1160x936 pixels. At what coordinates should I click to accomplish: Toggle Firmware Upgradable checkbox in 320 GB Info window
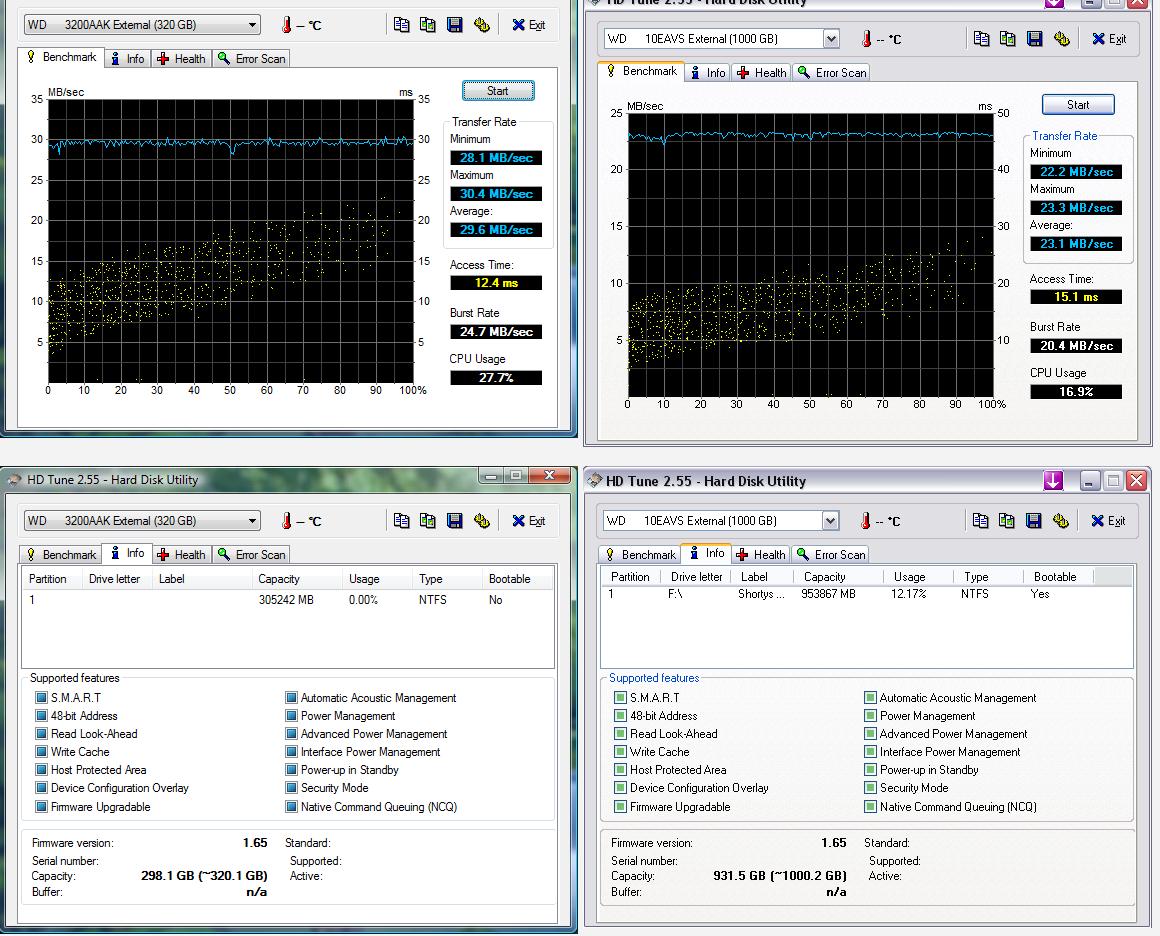tap(41, 807)
